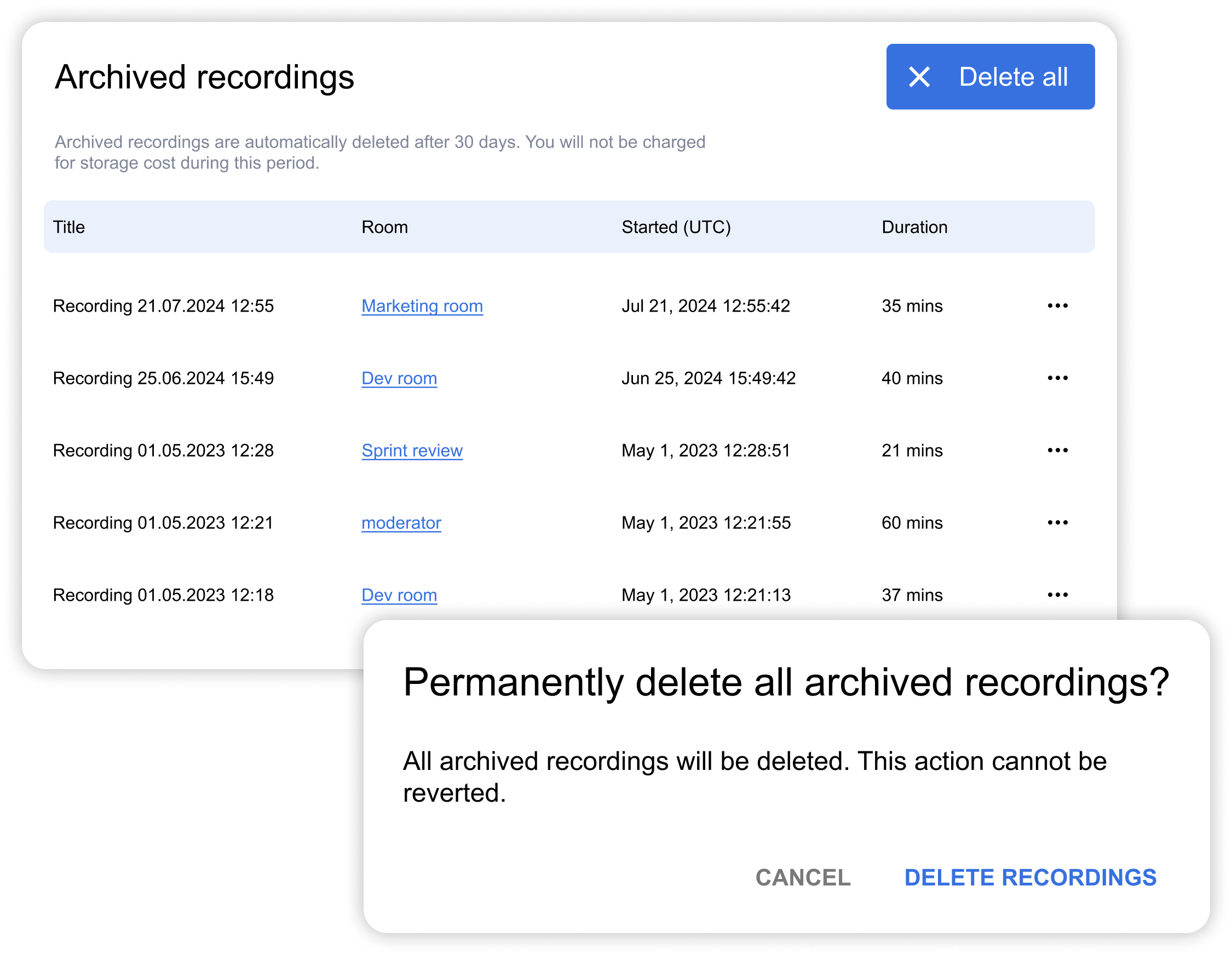Screen dimensions: 1232x955
Task: Click ellipsis for Recording 01.05.2023 12:21
Action: point(1057,522)
